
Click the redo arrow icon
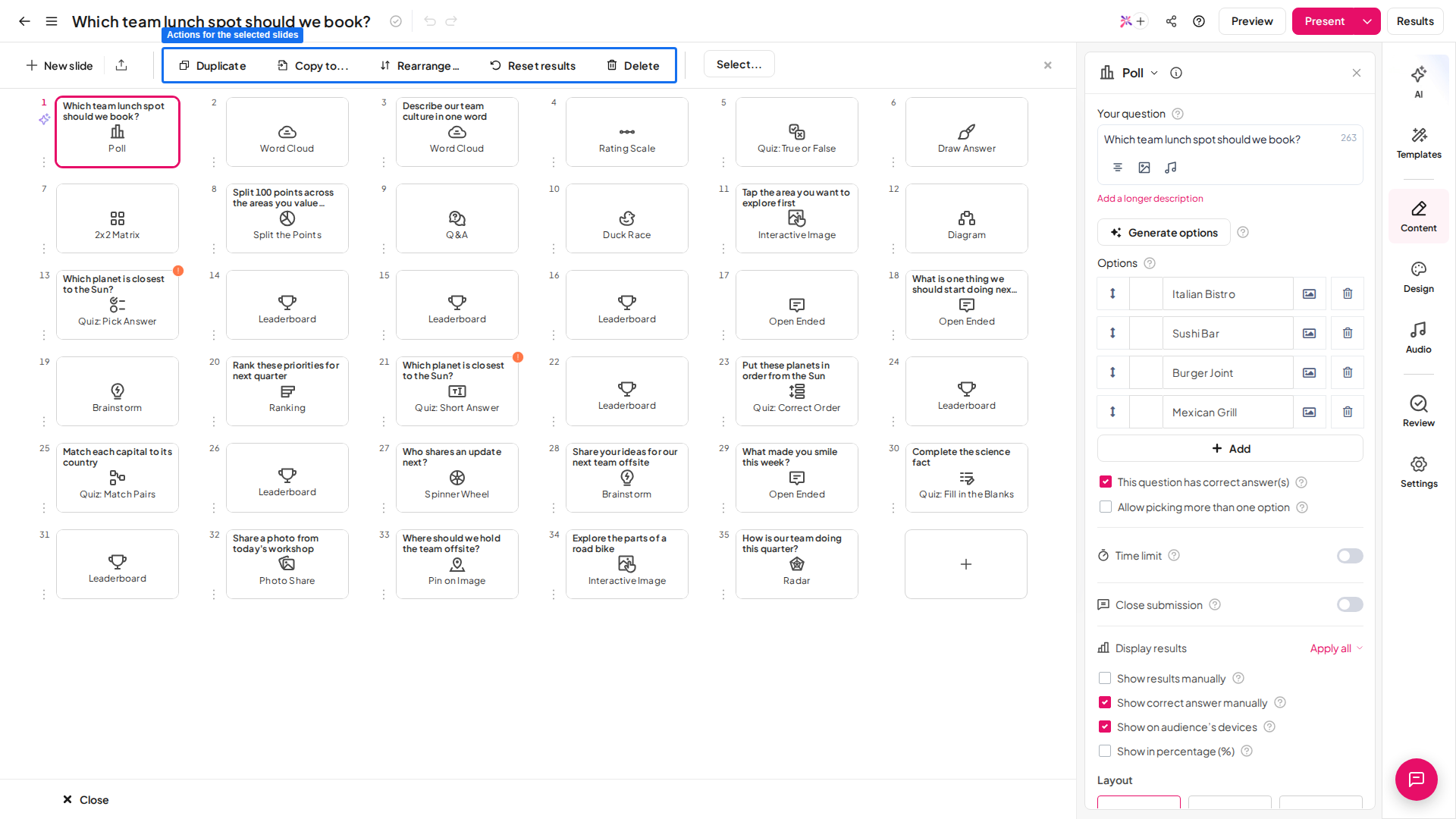tap(451, 21)
